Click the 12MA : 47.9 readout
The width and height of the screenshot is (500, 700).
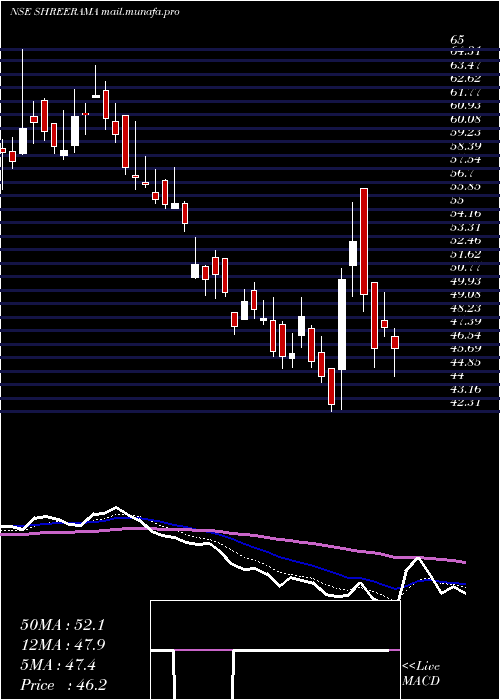[x=62, y=645]
